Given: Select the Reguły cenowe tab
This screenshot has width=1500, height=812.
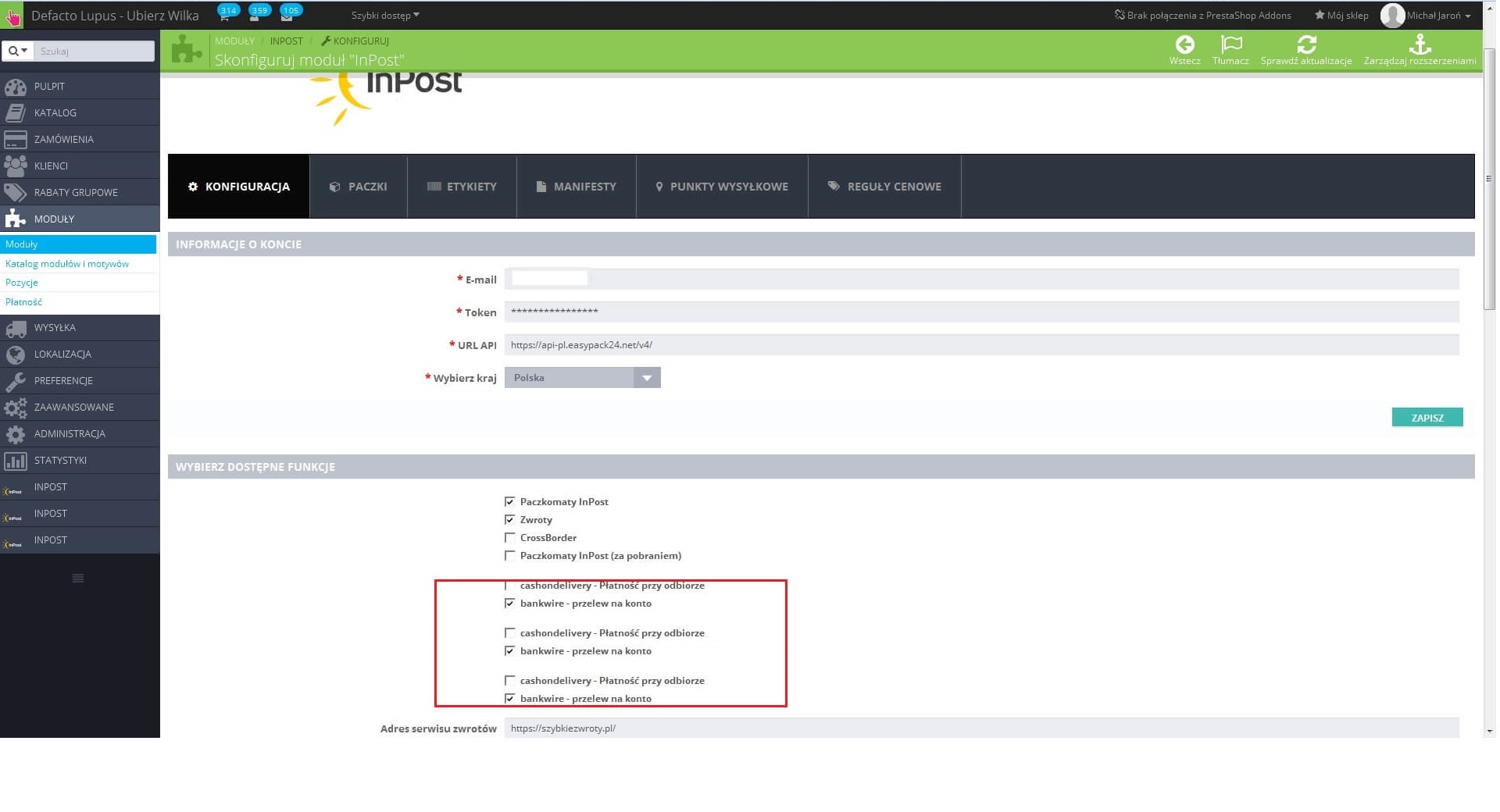Looking at the screenshot, I should [884, 187].
